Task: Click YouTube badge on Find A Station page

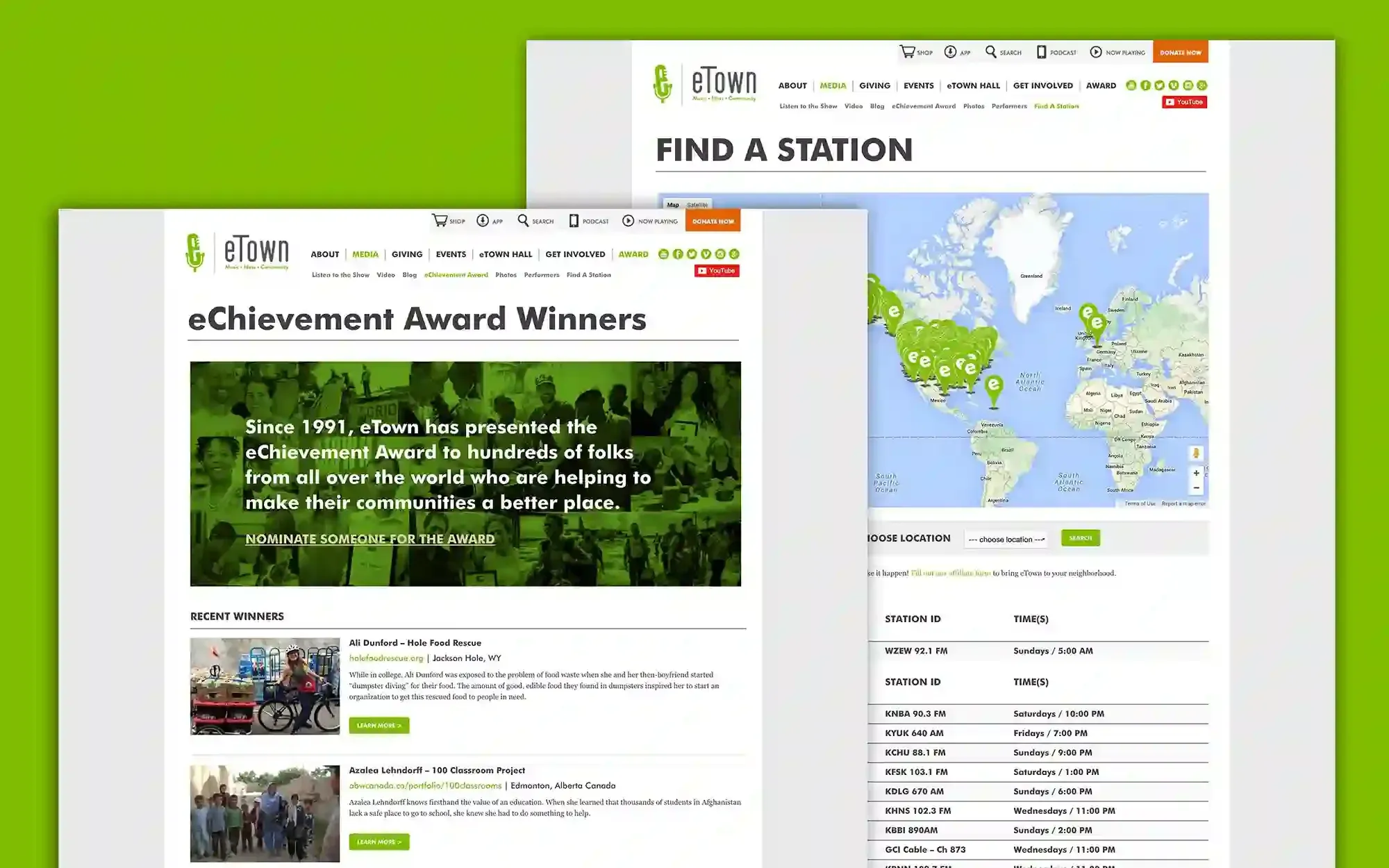Action: pos(1185,102)
